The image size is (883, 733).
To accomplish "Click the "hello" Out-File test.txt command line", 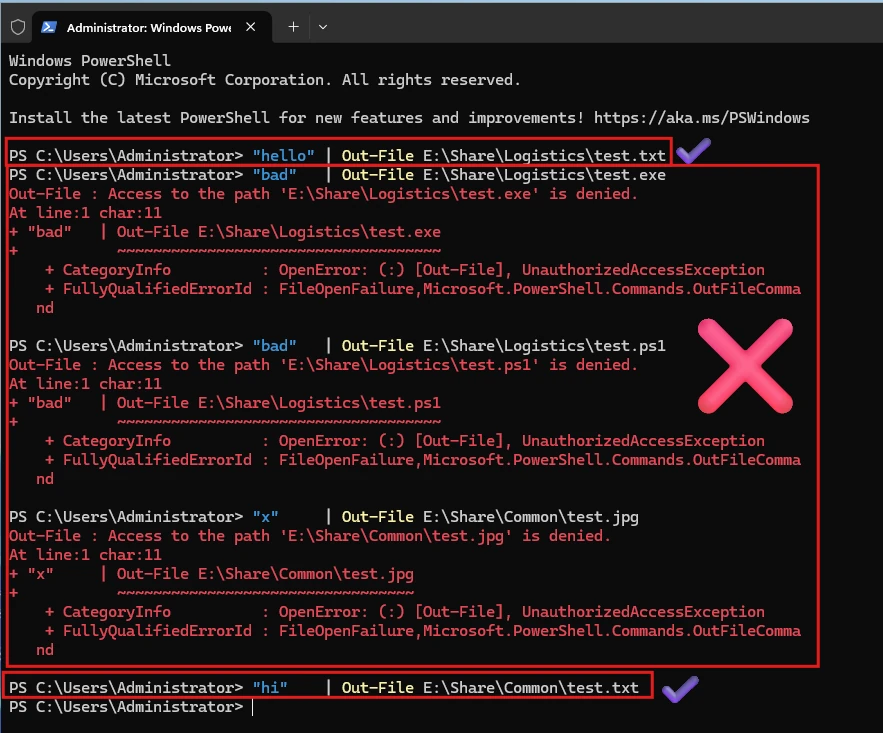I will [337, 155].
